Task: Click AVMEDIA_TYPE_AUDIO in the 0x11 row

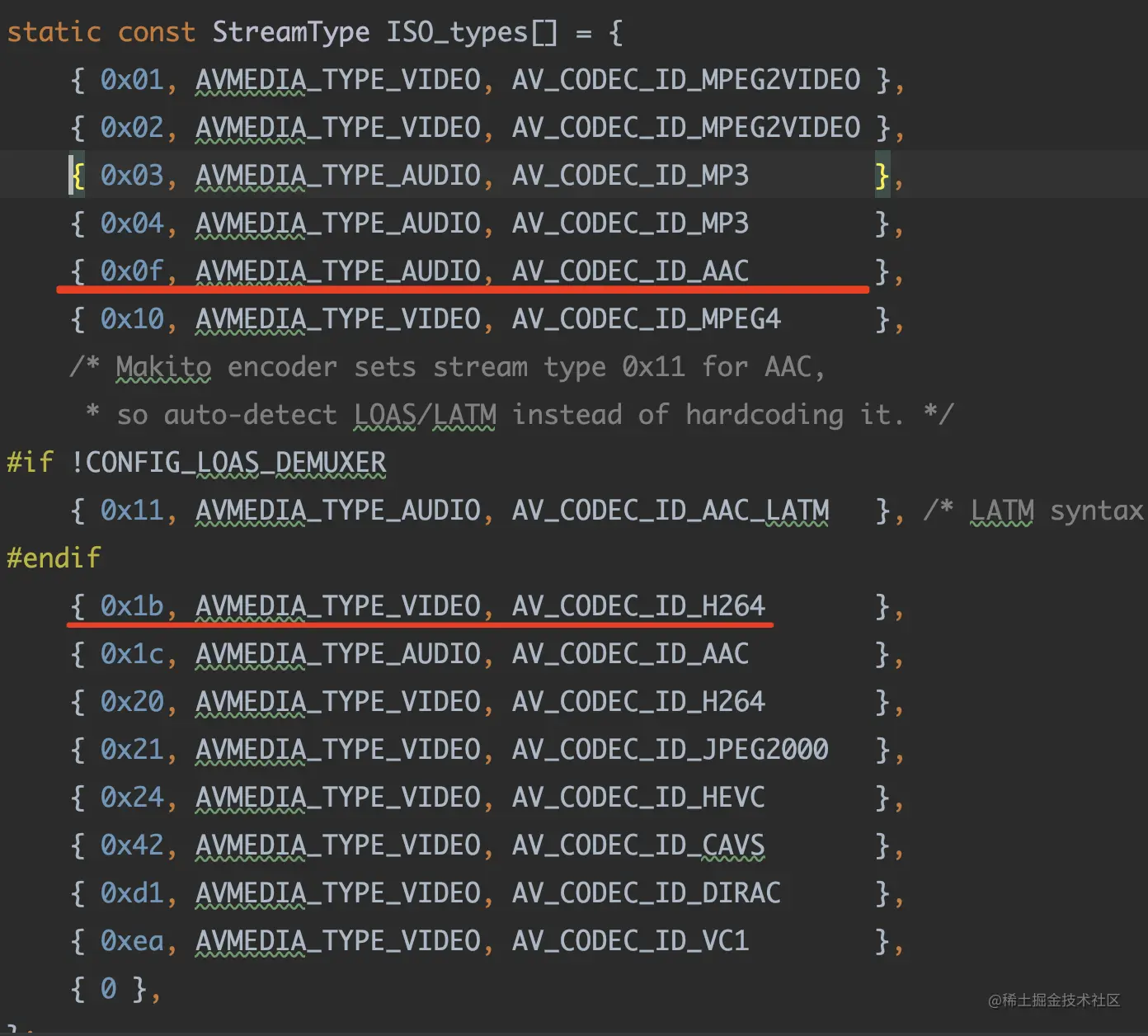Action: pyautogui.click(x=338, y=511)
